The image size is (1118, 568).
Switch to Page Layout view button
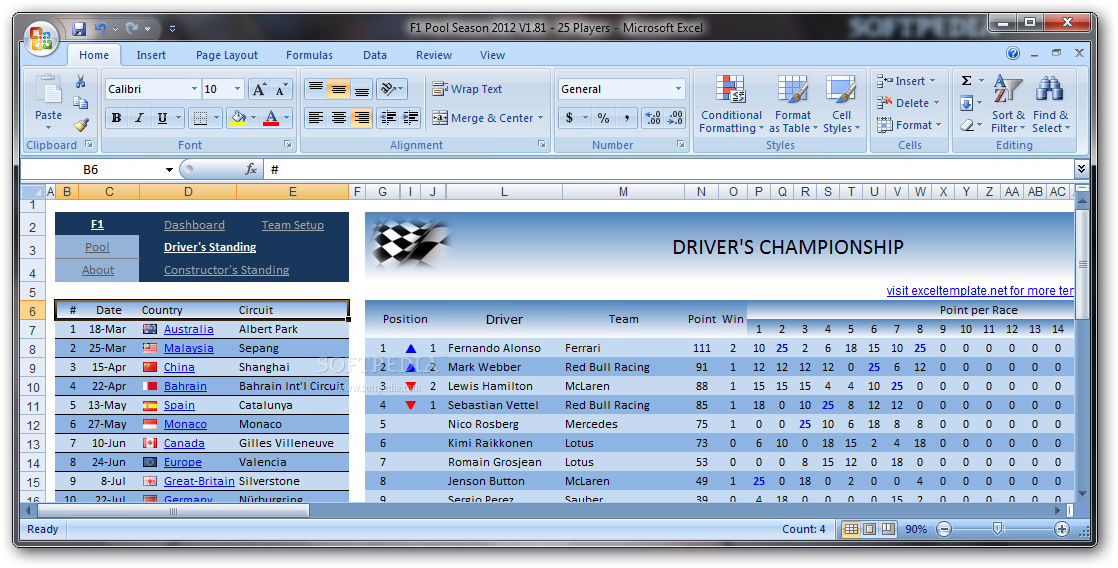[x=869, y=528]
